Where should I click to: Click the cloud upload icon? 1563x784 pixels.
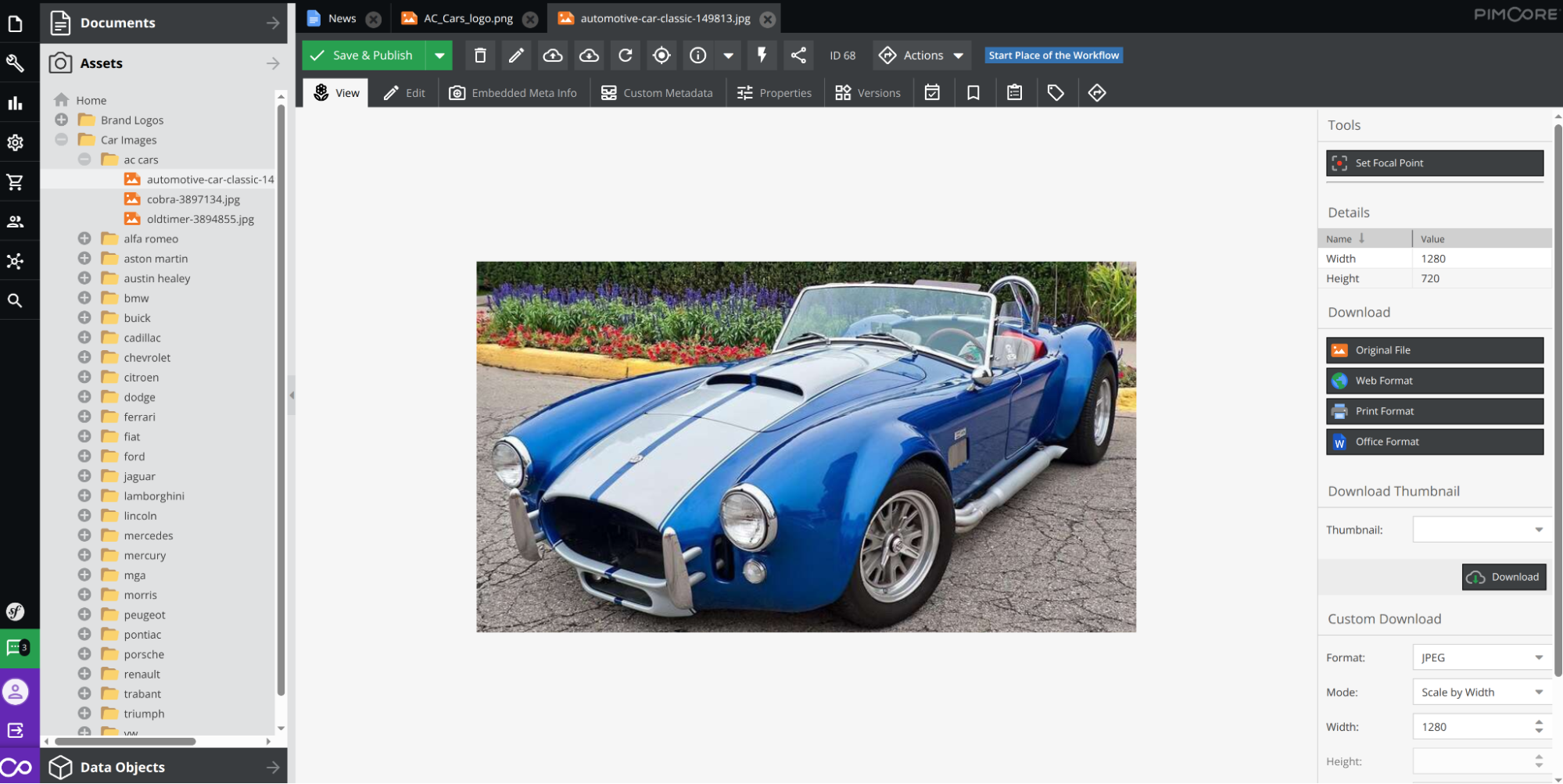click(x=553, y=55)
